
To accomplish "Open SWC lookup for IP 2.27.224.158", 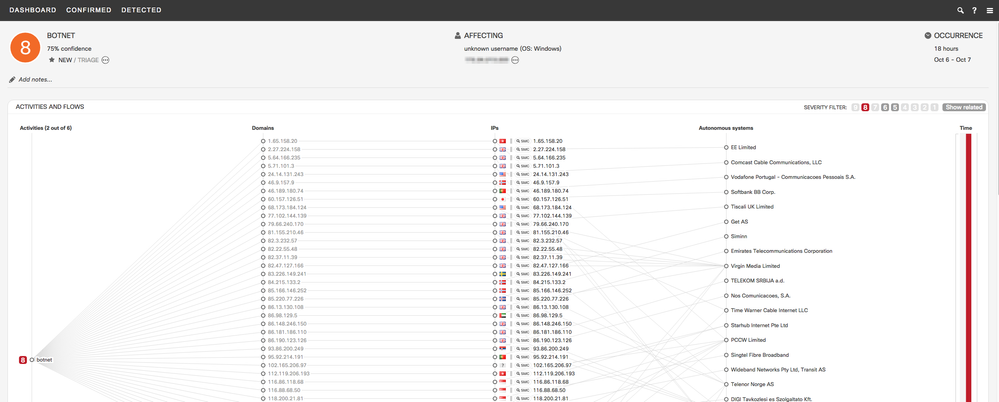I will 522,149.
